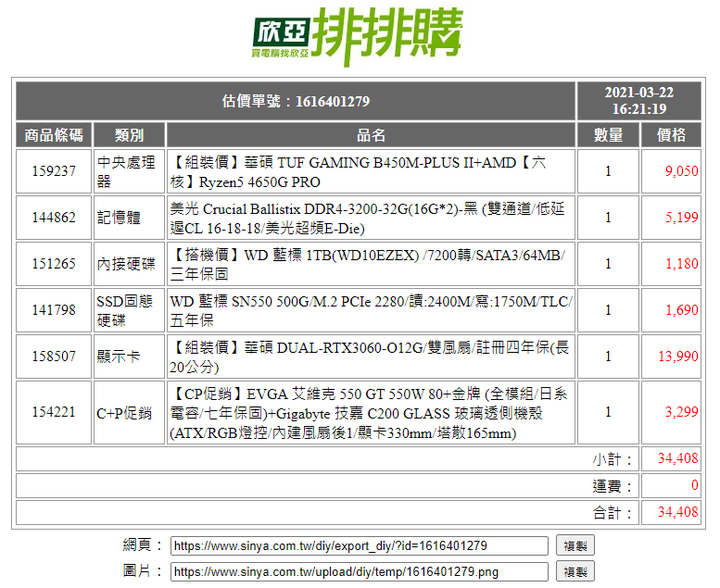Select the 圖片 png URL field

(x=359, y=572)
